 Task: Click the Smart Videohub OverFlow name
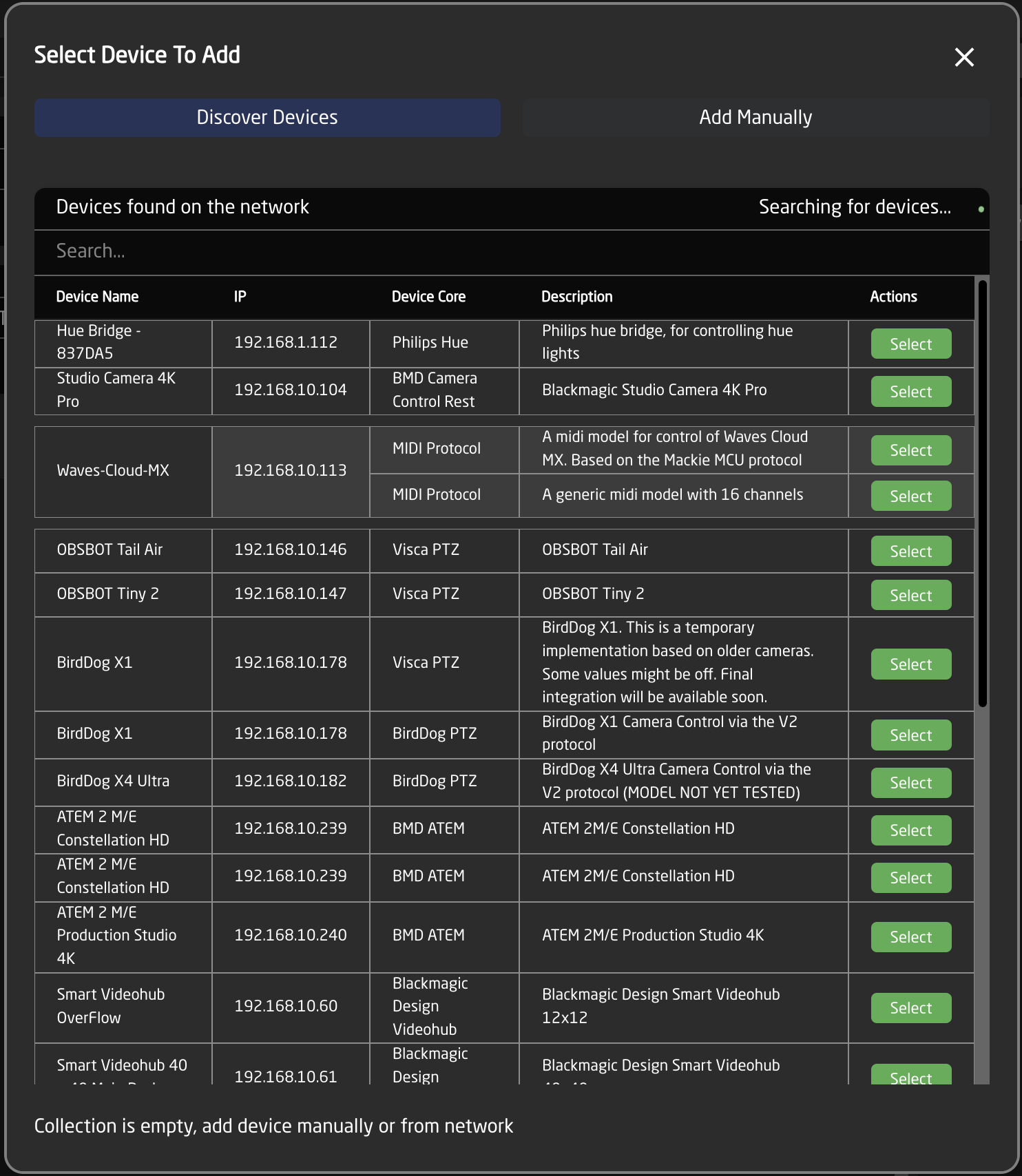111,1006
